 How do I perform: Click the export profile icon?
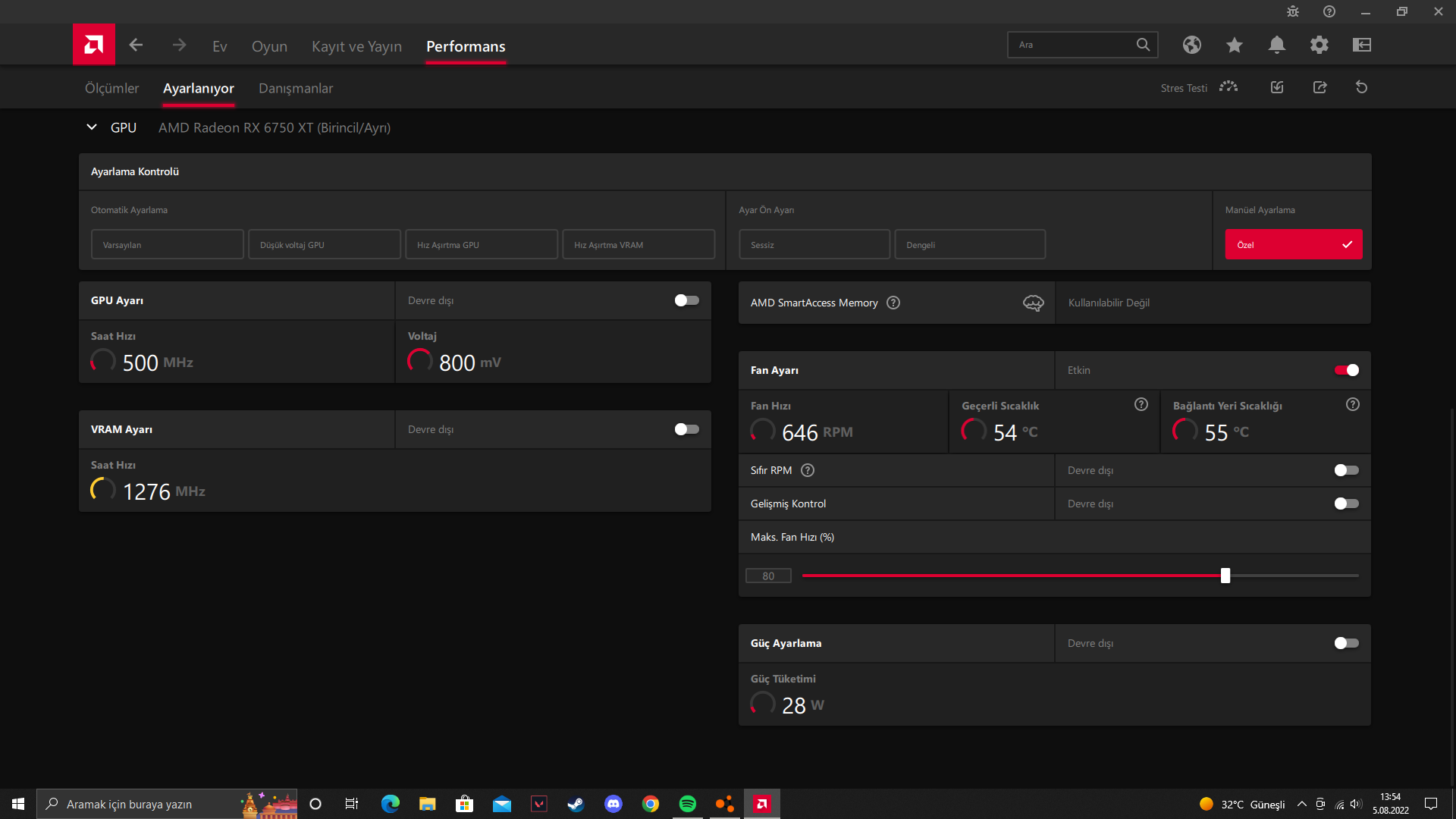coord(1320,87)
